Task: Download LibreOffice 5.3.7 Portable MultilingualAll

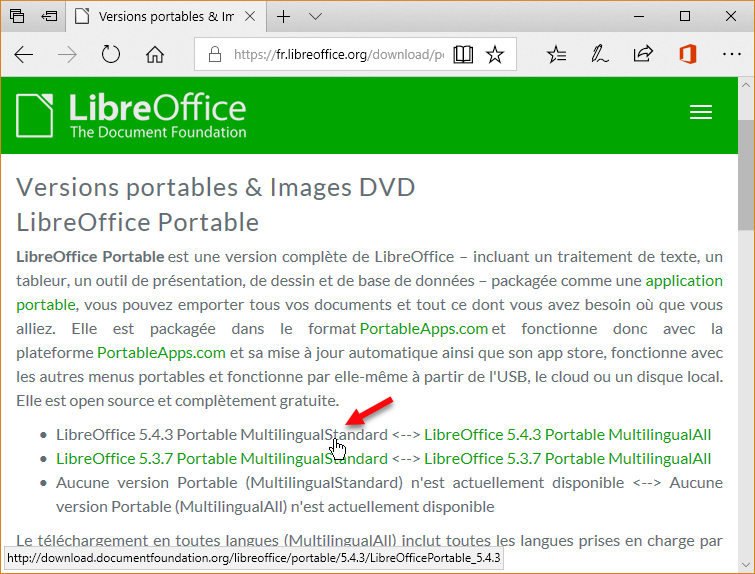Action: tap(567, 459)
